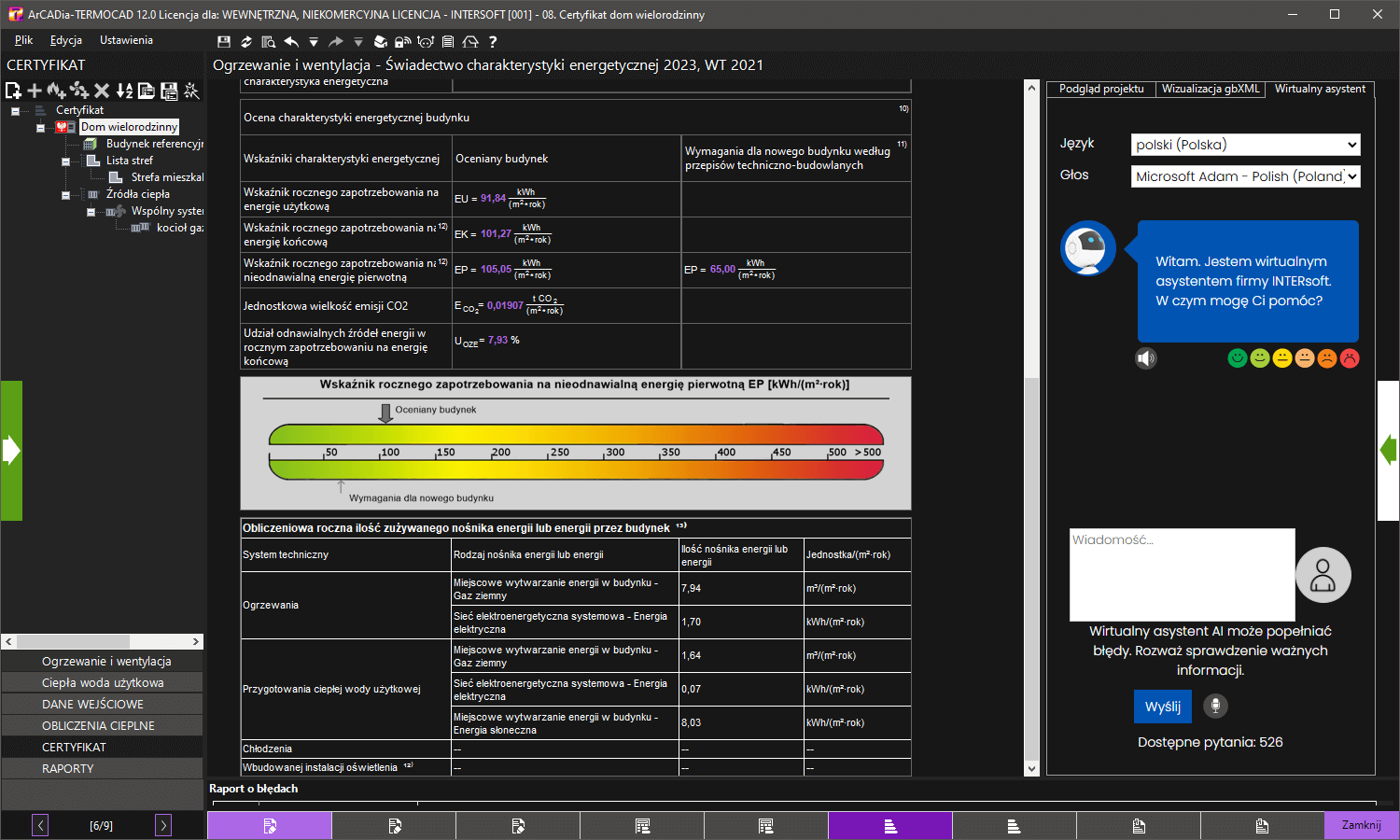Image resolution: width=1400 pixels, height=840 pixels.
Task: Click the add heat source flame icon
Action: coord(56,91)
